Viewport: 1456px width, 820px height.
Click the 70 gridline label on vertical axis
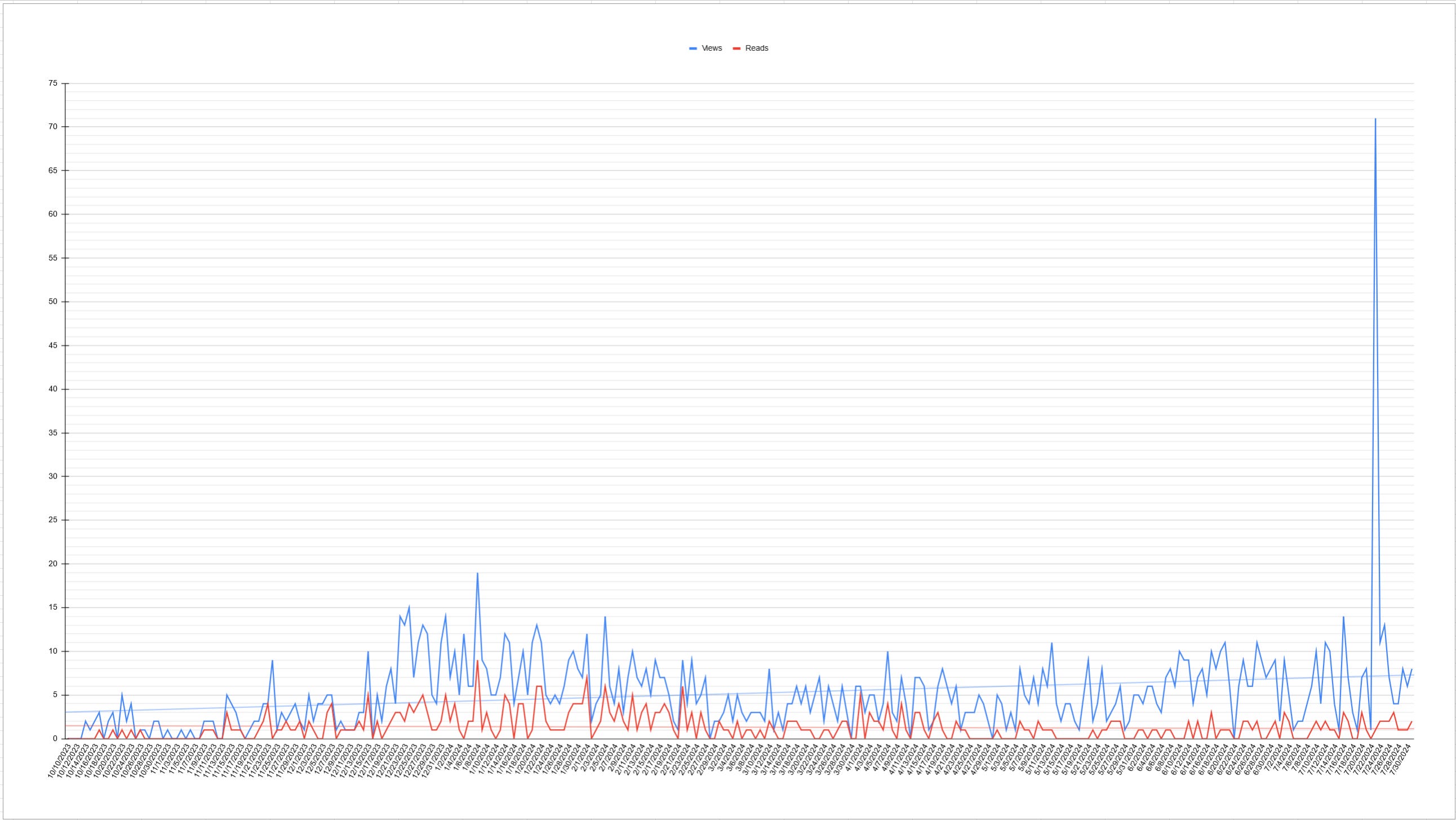(x=53, y=127)
